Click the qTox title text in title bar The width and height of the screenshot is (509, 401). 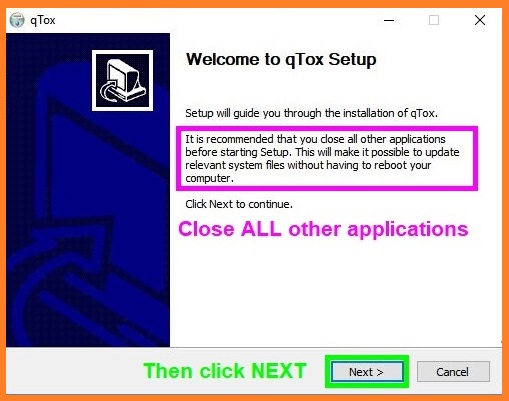(x=43, y=20)
